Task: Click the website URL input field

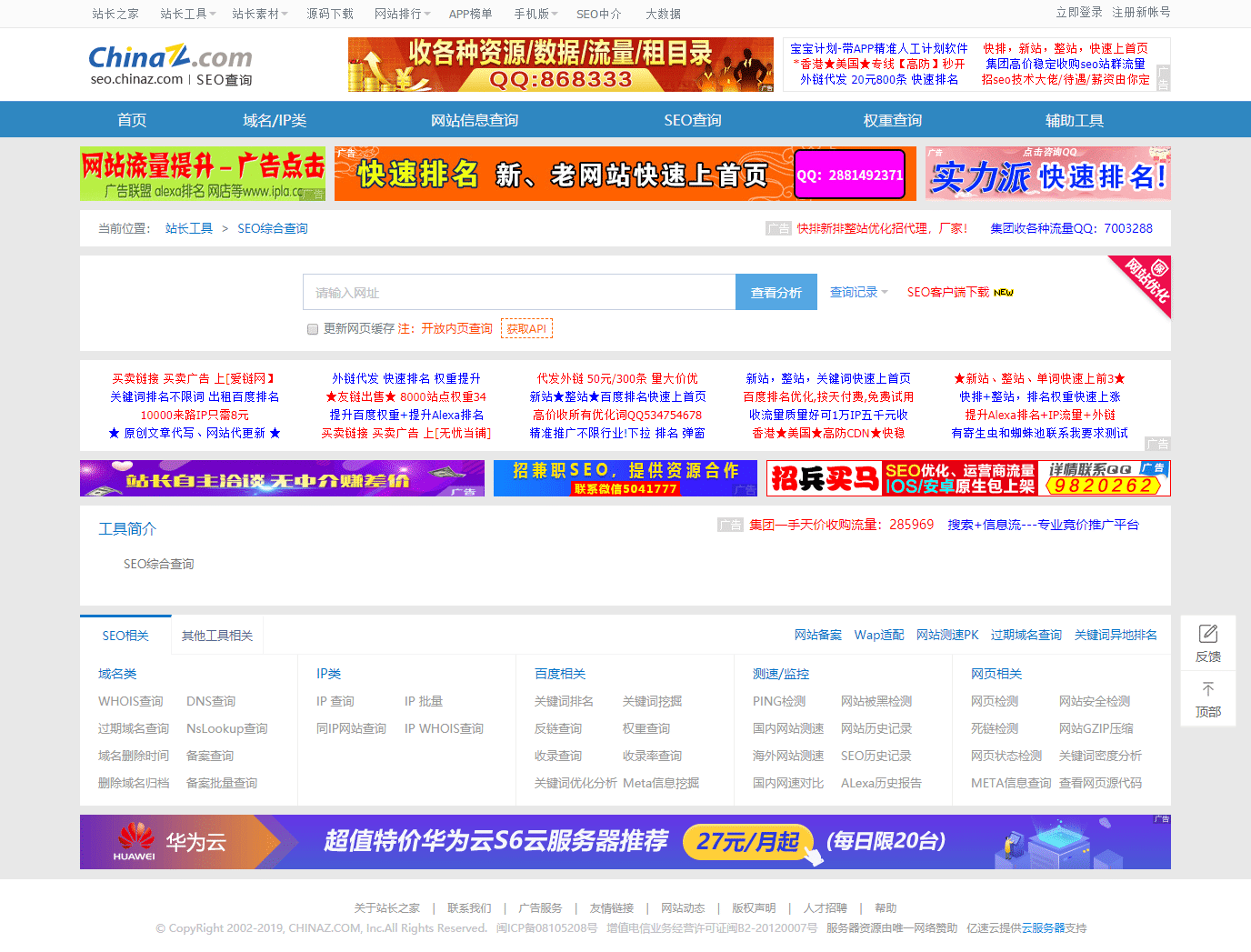Action: coord(518,293)
